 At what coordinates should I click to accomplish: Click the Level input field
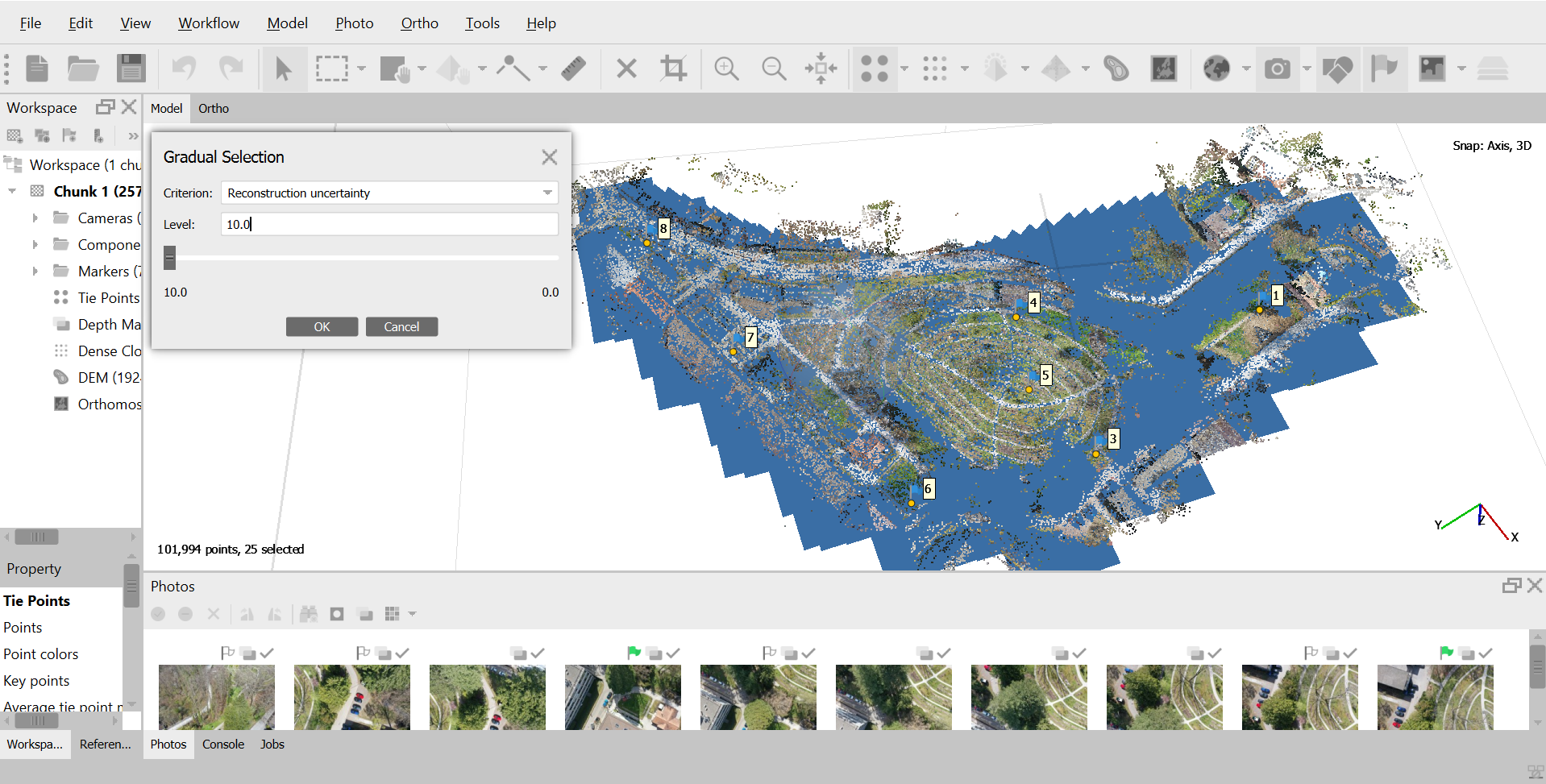(389, 225)
